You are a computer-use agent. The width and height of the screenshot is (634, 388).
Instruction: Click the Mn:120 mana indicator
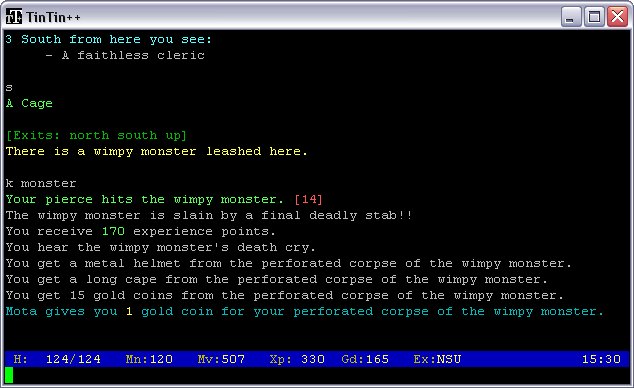[149, 359]
